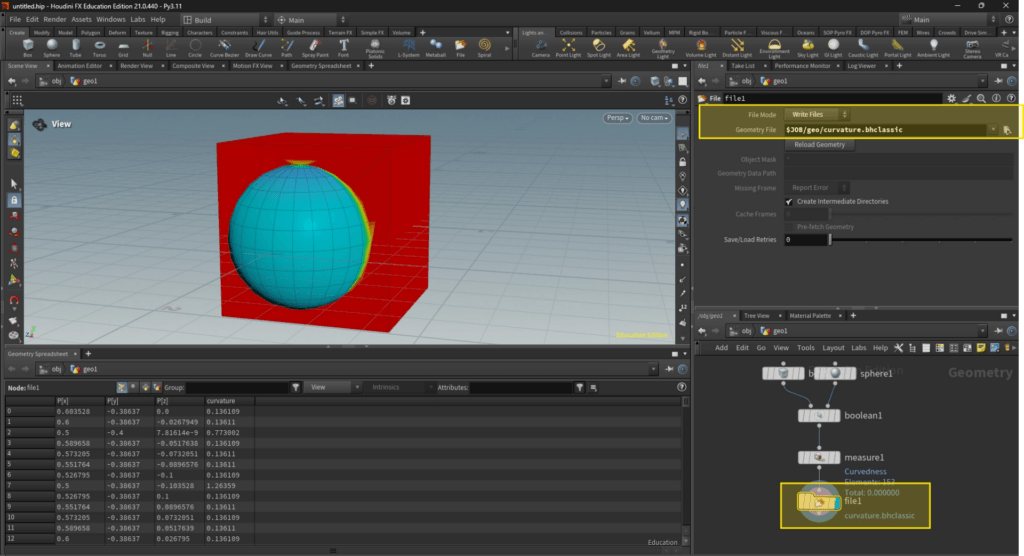The width and height of the screenshot is (1024, 556).
Task: Toggle the lock selection tool in viewport sidebar
Action: (x=14, y=200)
